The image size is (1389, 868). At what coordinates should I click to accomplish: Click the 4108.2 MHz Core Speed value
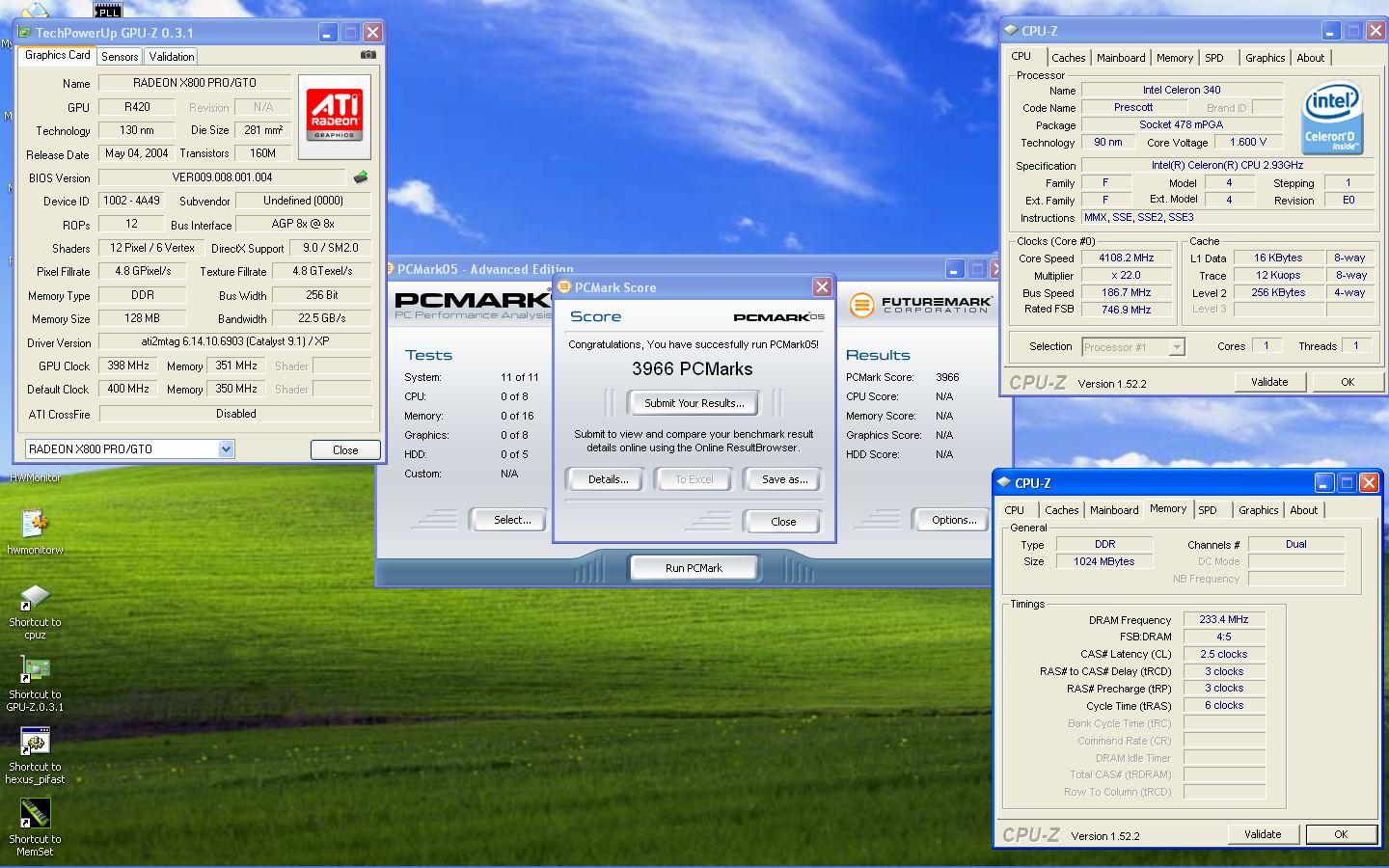[x=1126, y=258]
